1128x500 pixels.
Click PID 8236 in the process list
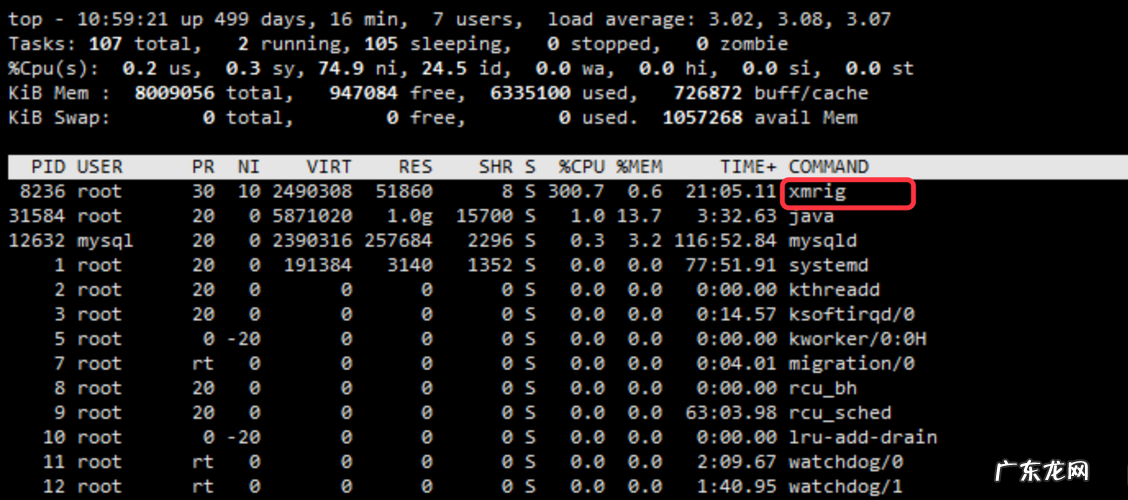click(42, 191)
